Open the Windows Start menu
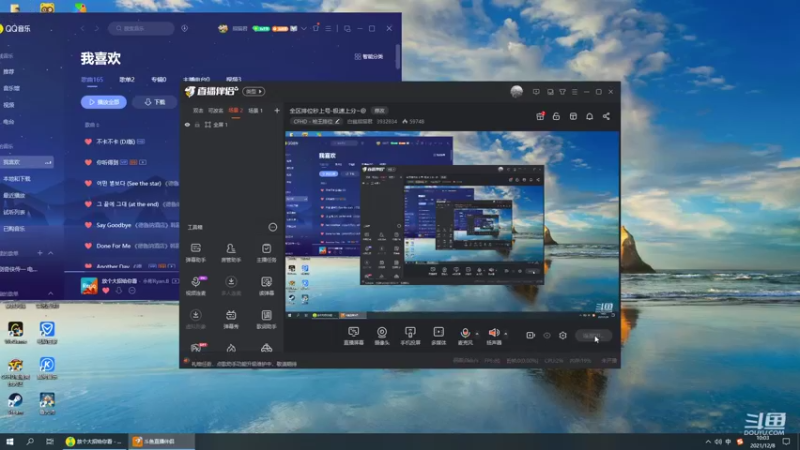The width and height of the screenshot is (800, 450). click(x=10, y=441)
